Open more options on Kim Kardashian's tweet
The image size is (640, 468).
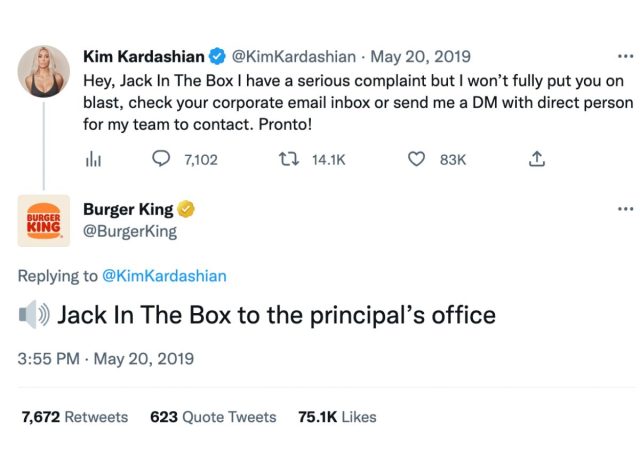click(x=626, y=56)
